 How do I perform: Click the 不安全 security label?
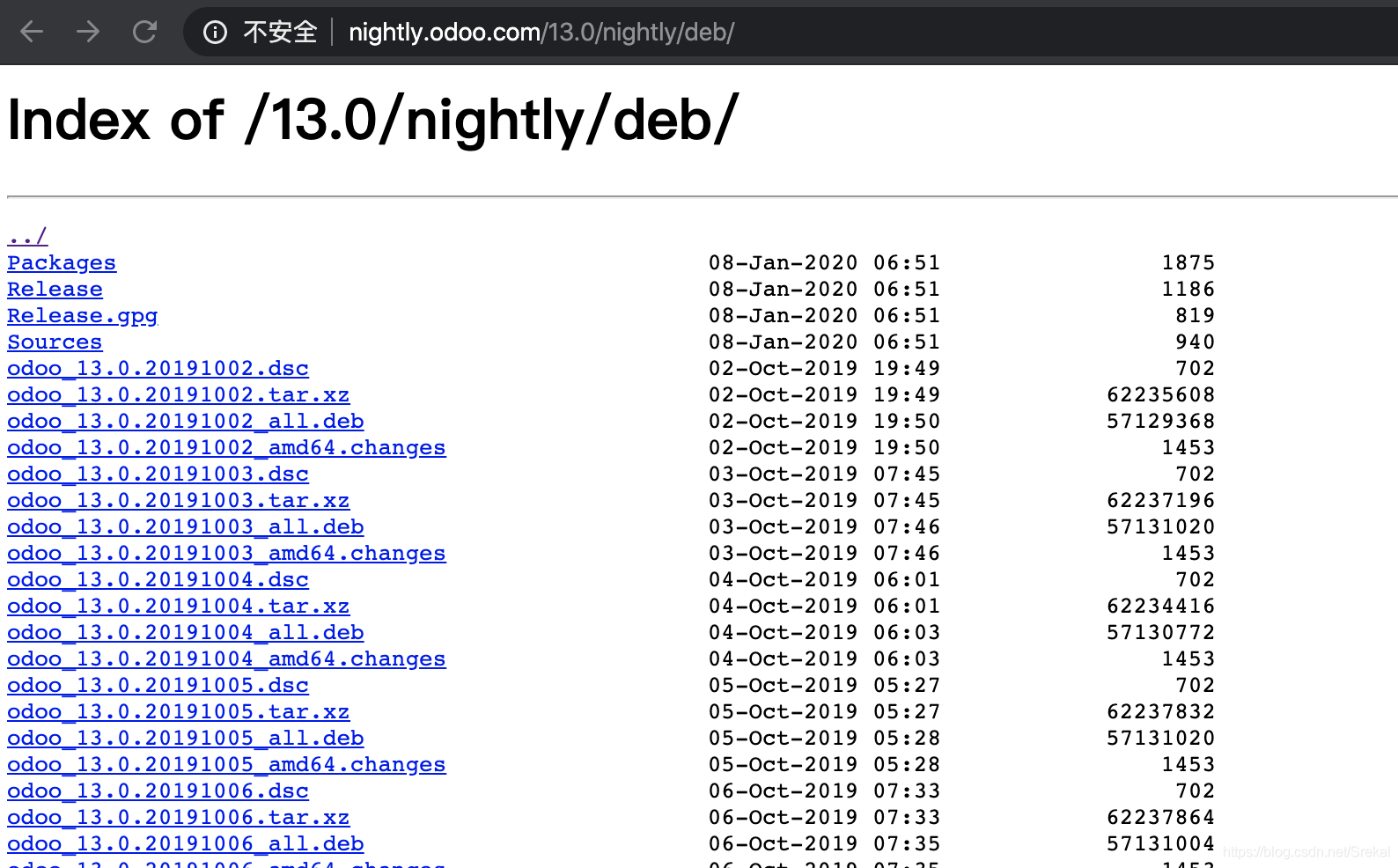tap(280, 33)
